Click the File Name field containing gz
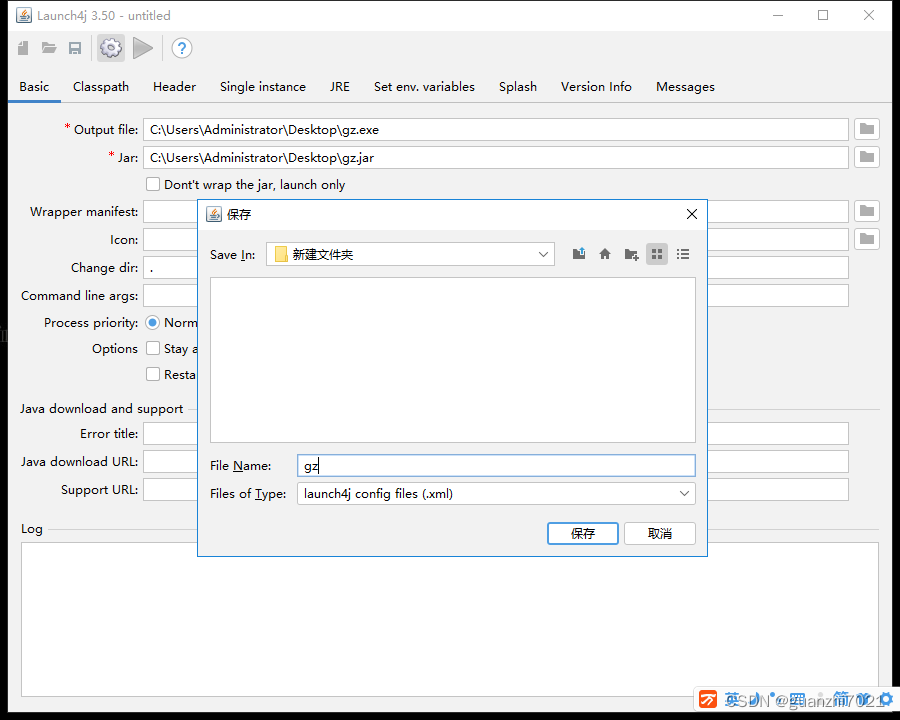This screenshot has width=900, height=720. (450, 465)
